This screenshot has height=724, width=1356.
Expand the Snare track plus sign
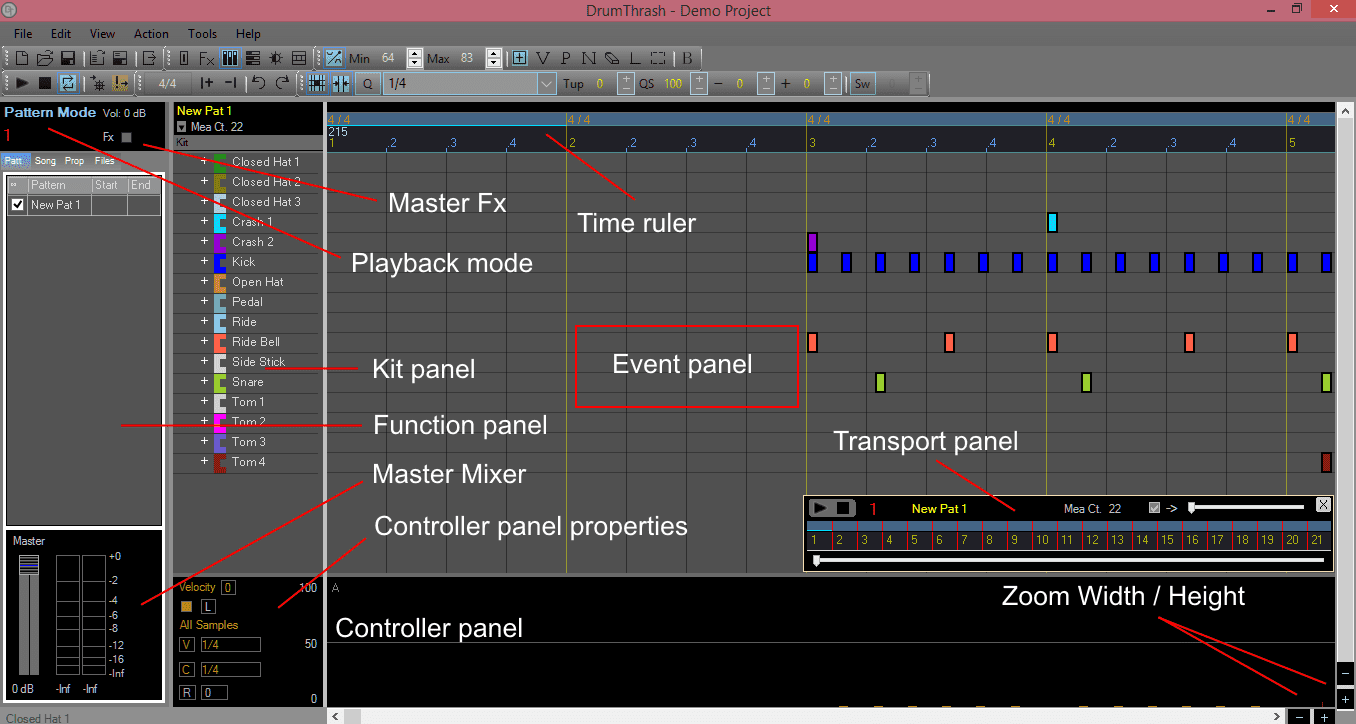tap(204, 381)
